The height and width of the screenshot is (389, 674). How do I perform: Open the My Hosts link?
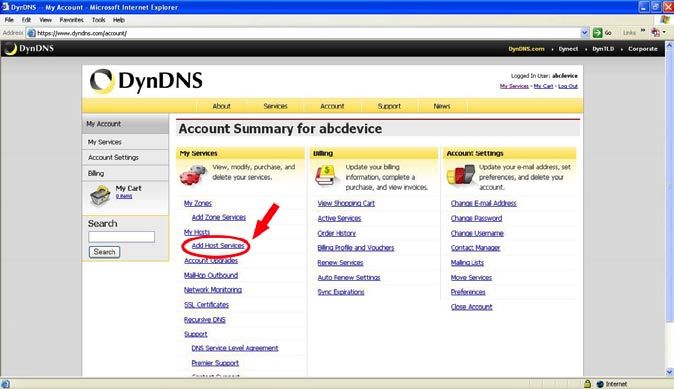pos(197,232)
